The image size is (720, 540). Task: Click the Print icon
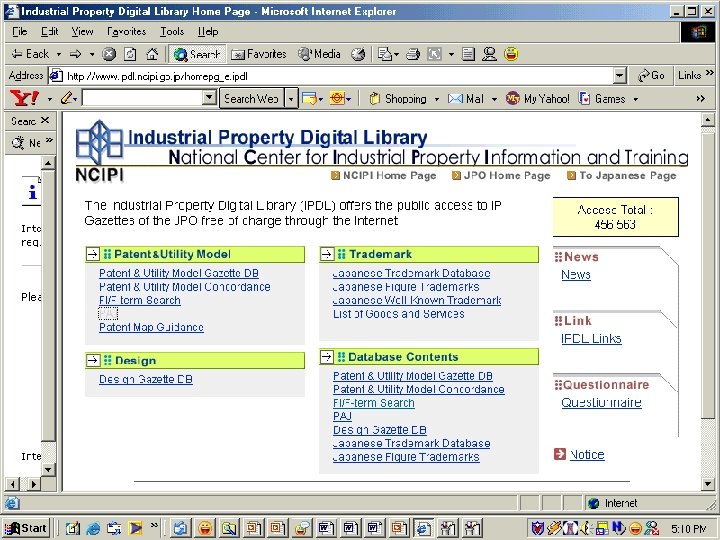[x=413, y=54]
